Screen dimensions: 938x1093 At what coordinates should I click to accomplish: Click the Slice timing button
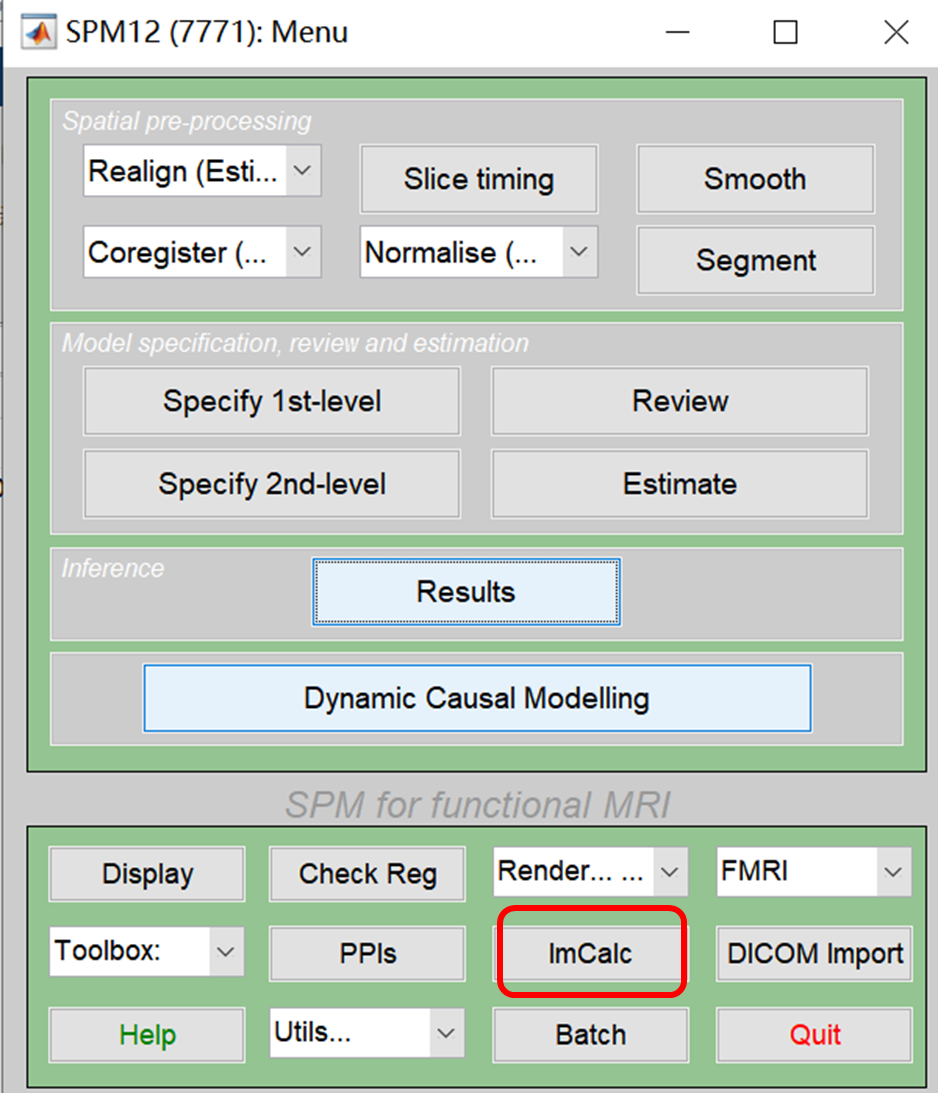coord(479,179)
